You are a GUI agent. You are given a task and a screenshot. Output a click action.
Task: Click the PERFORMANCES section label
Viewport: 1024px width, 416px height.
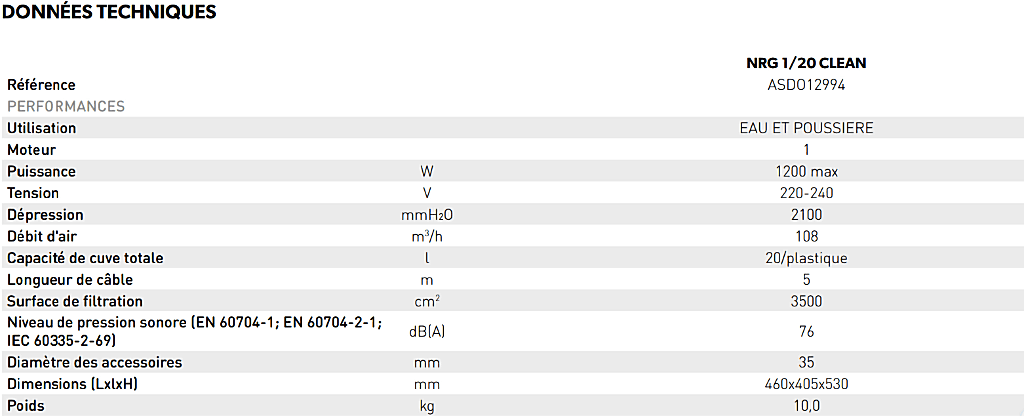pos(66,106)
